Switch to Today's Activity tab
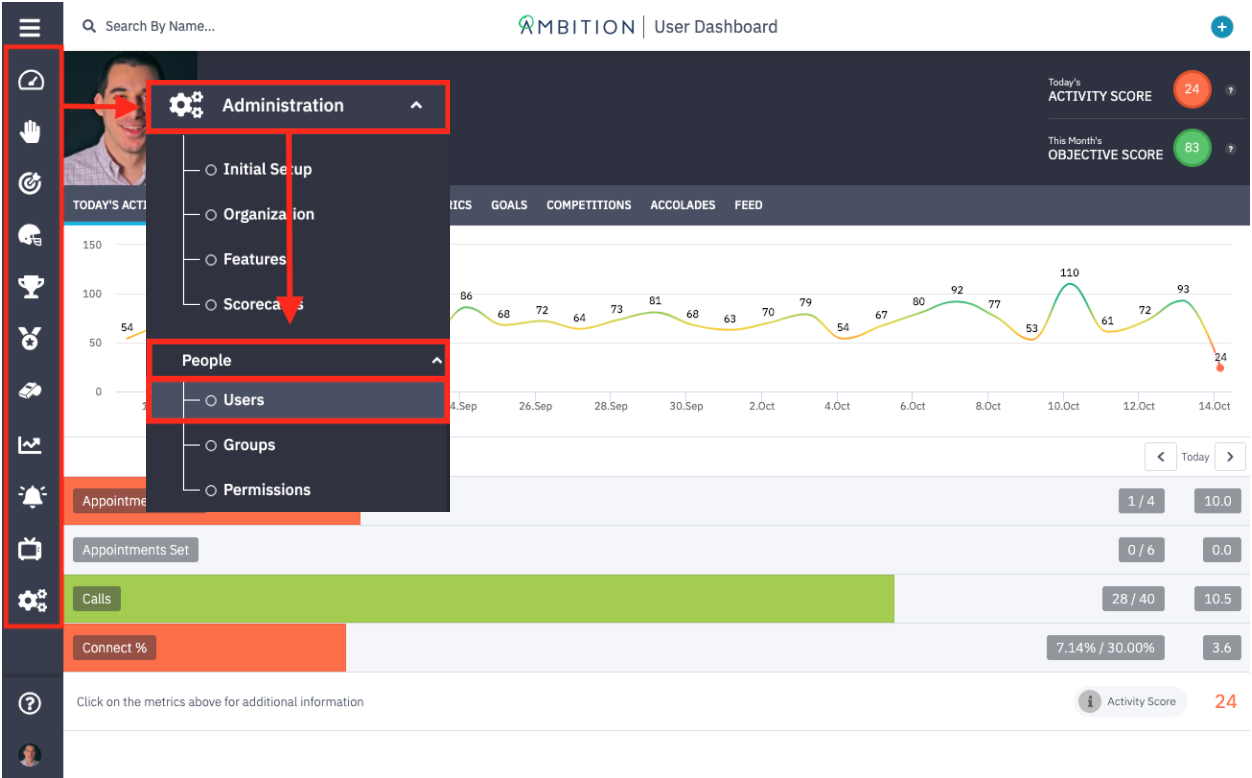This screenshot has height=778, width=1252. [x=108, y=205]
